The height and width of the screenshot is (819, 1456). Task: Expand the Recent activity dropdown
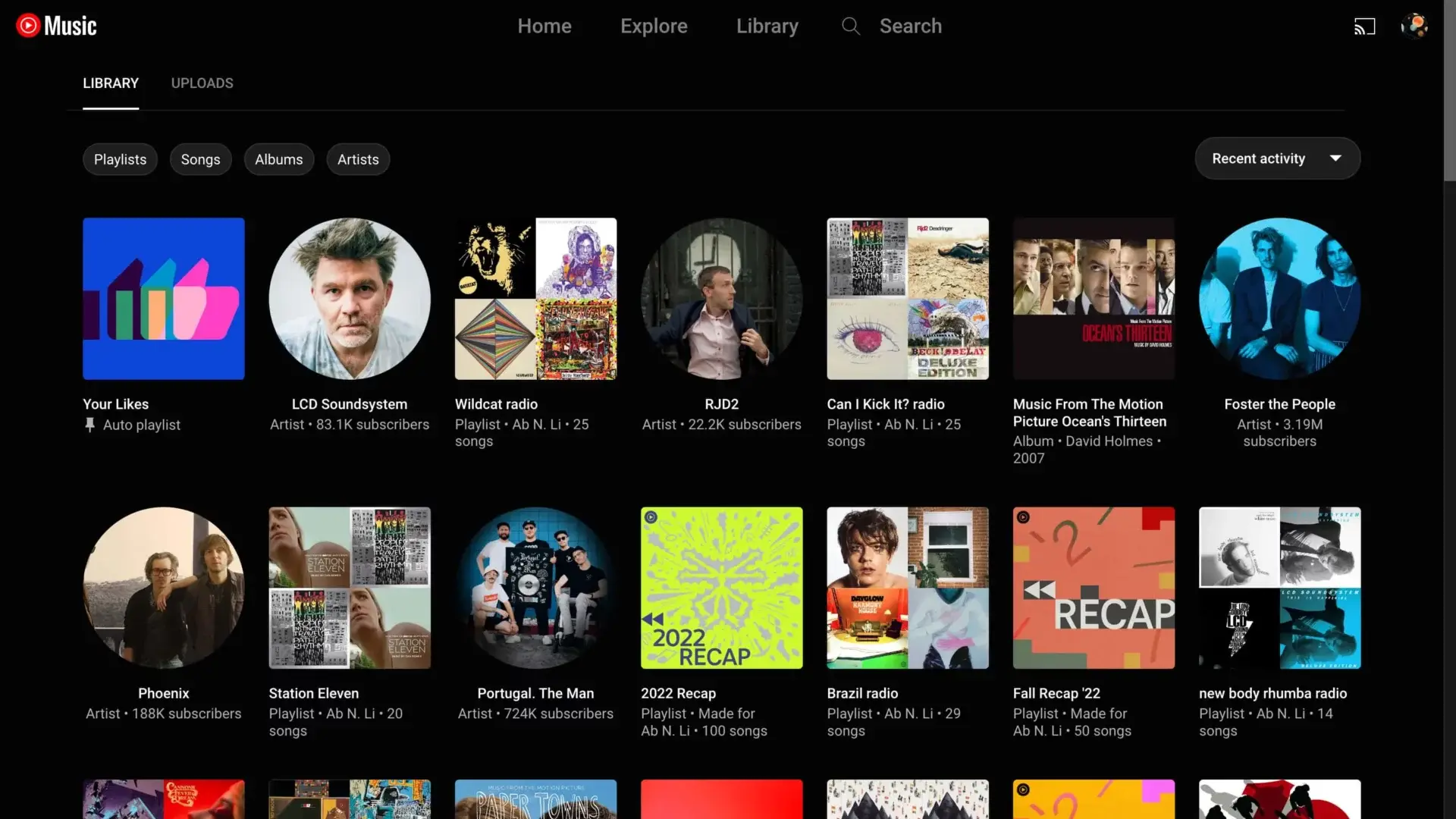tap(1277, 158)
